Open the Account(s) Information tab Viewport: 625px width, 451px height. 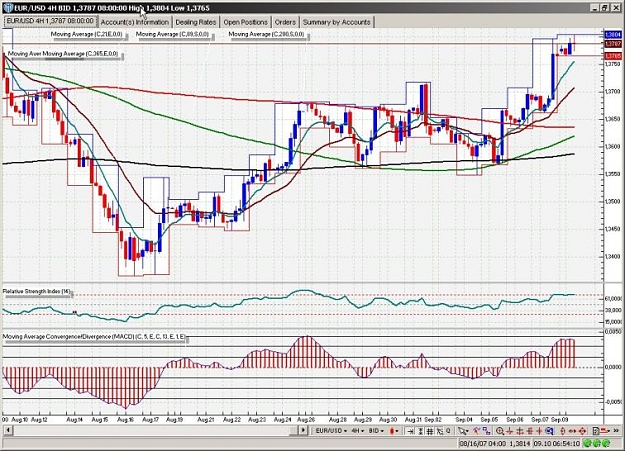[135, 22]
